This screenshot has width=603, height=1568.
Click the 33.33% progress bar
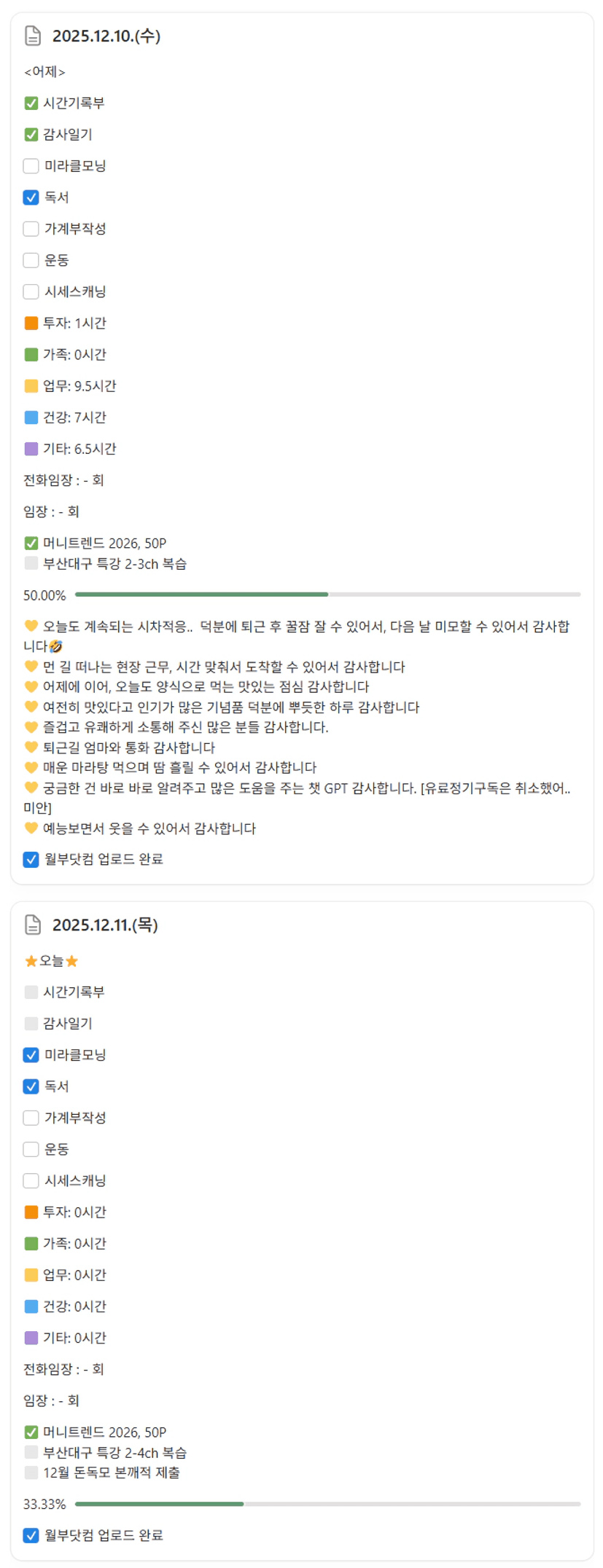point(327,1504)
